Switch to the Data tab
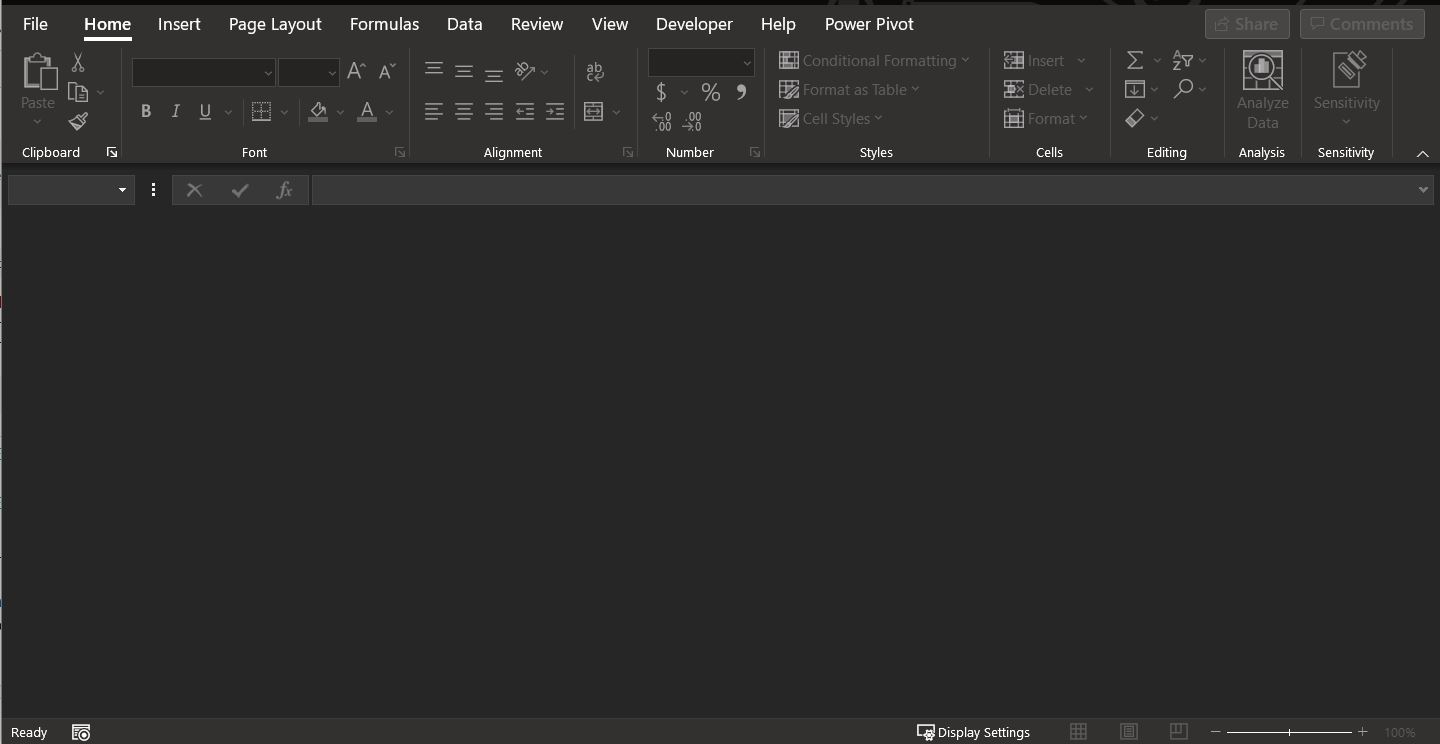 point(464,24)
